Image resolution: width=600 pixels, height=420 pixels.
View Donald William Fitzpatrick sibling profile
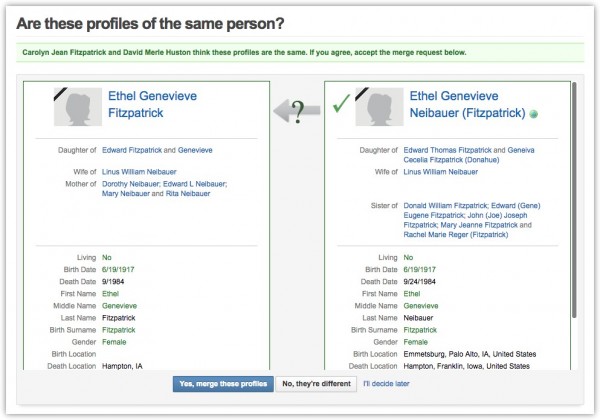pyautogui.click(x=445, y=205)
